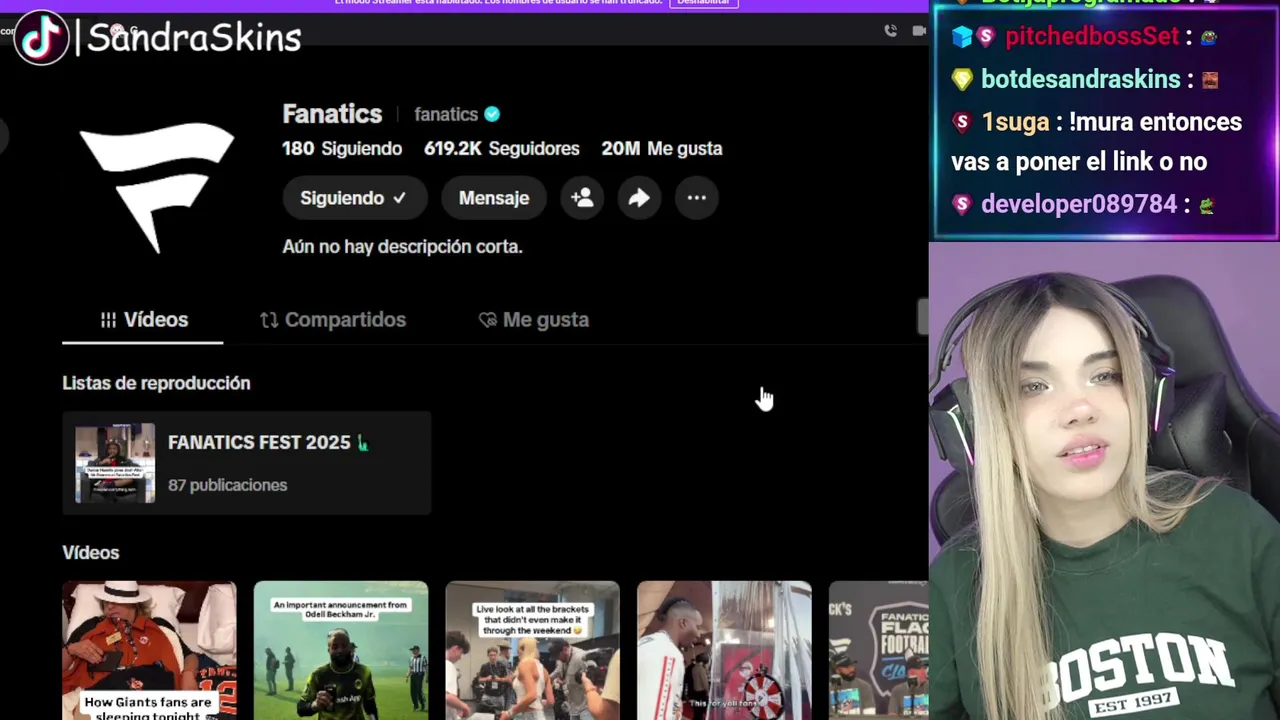The width and height of the screenshot is (1280, 720).
Task: Open the 180 Siguiendo following list
Action: pyautogui.click(x=342, y=148)
